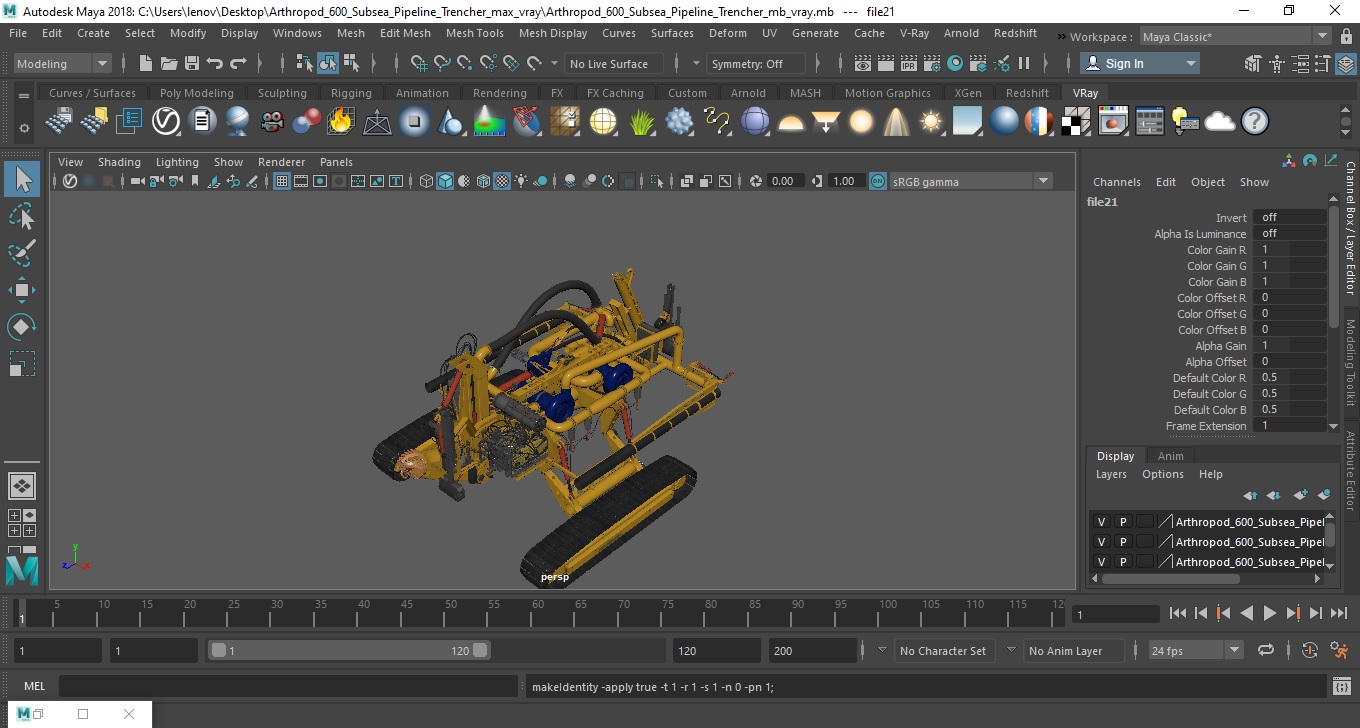Toggle smooth shade all in viewport toolbar

(x=446, y=181)
